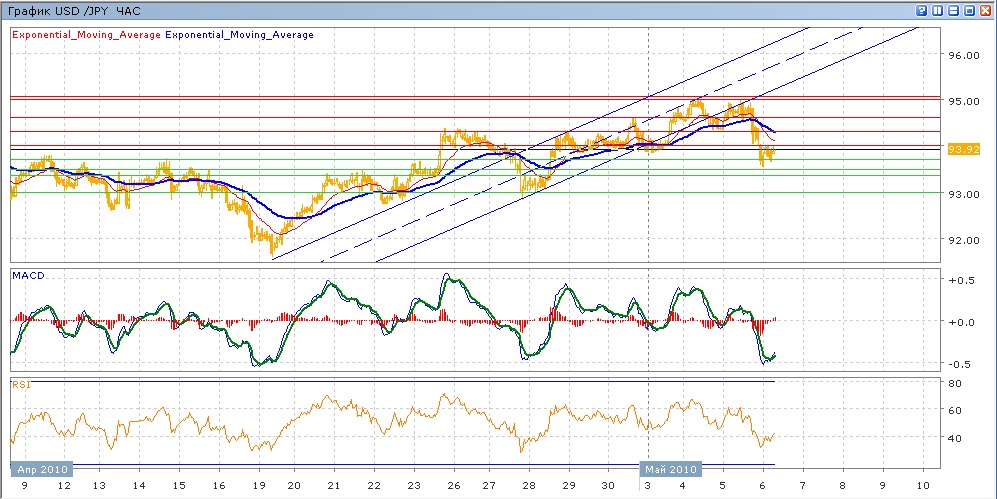Click the red Exponential_Moving_Average legend label

[x=85, y=34]
